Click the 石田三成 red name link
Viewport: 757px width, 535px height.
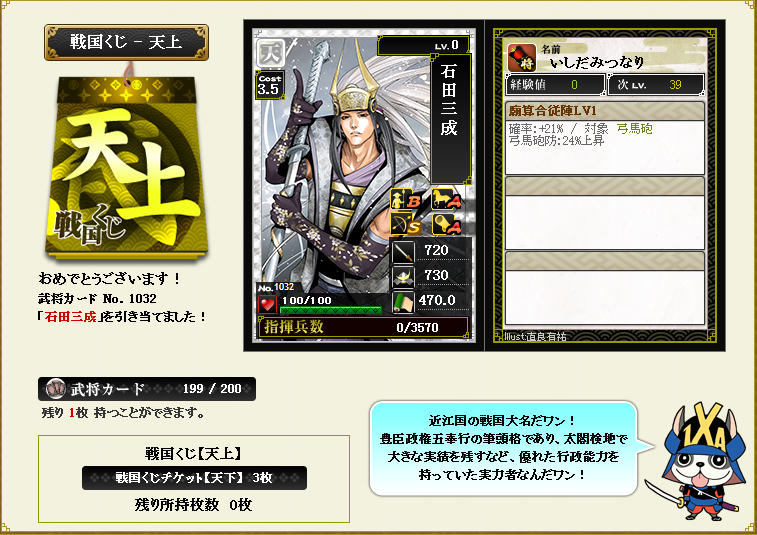(70, 317)
